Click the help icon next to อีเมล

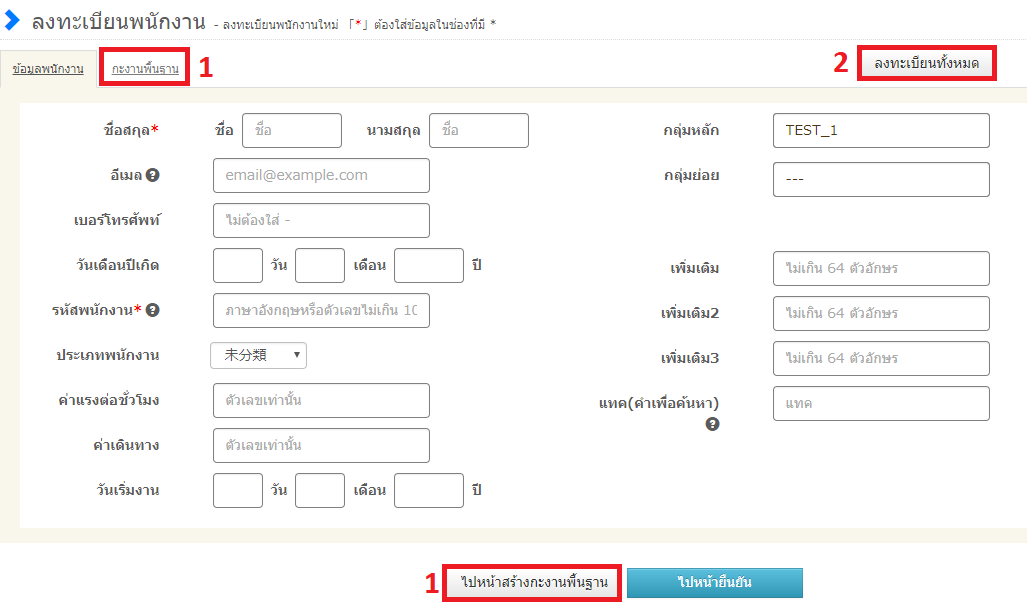153,175
